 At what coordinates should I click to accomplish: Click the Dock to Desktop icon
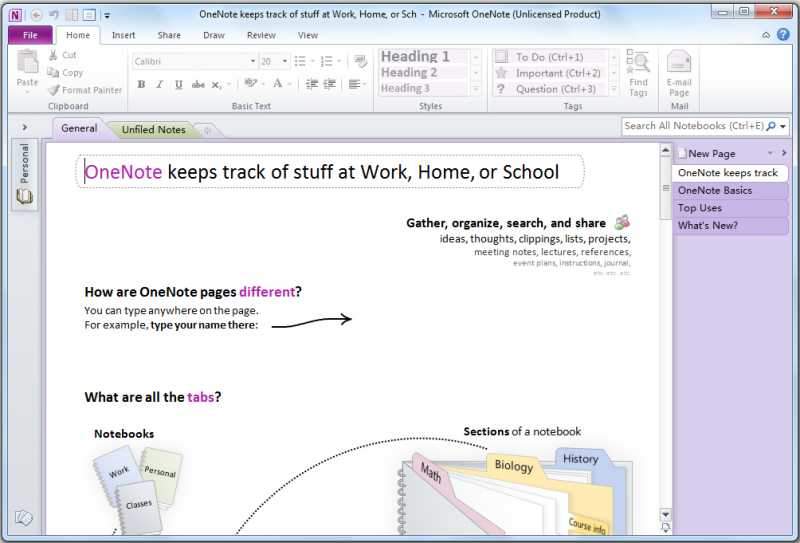pyautogui.click(x=71, y=15)
